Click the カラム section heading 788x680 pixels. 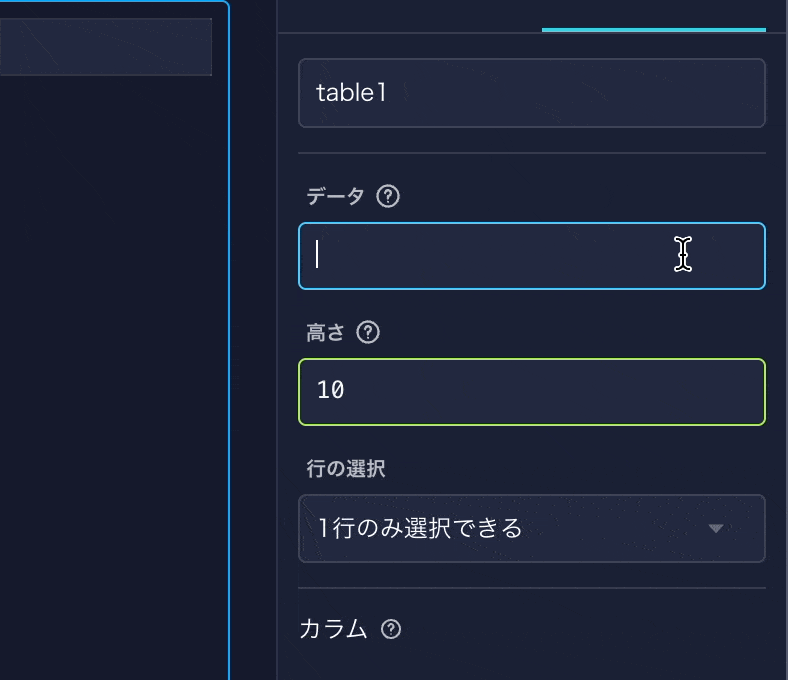coord(333,629)
